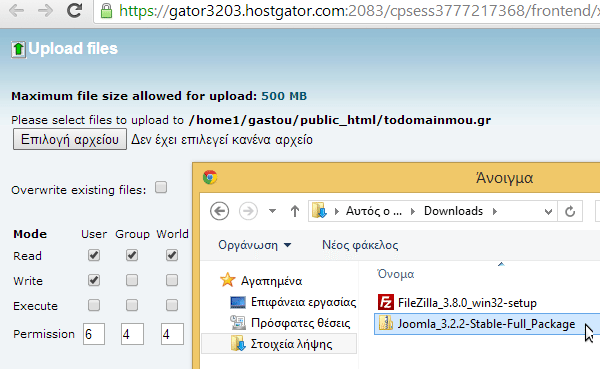Toggle World Read permission checkbox
600x369 pixels.
coord(172,255)
